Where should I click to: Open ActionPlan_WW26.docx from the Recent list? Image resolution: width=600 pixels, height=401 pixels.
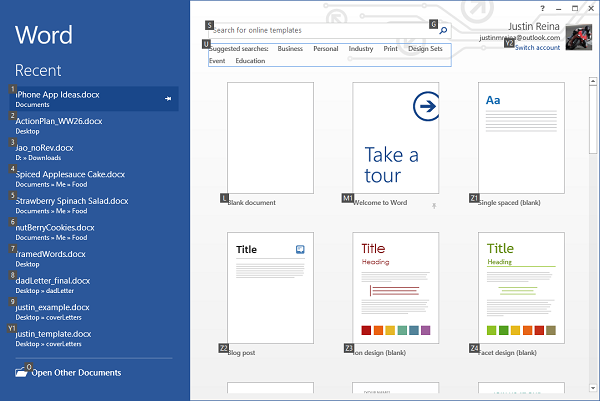[59, 120]
